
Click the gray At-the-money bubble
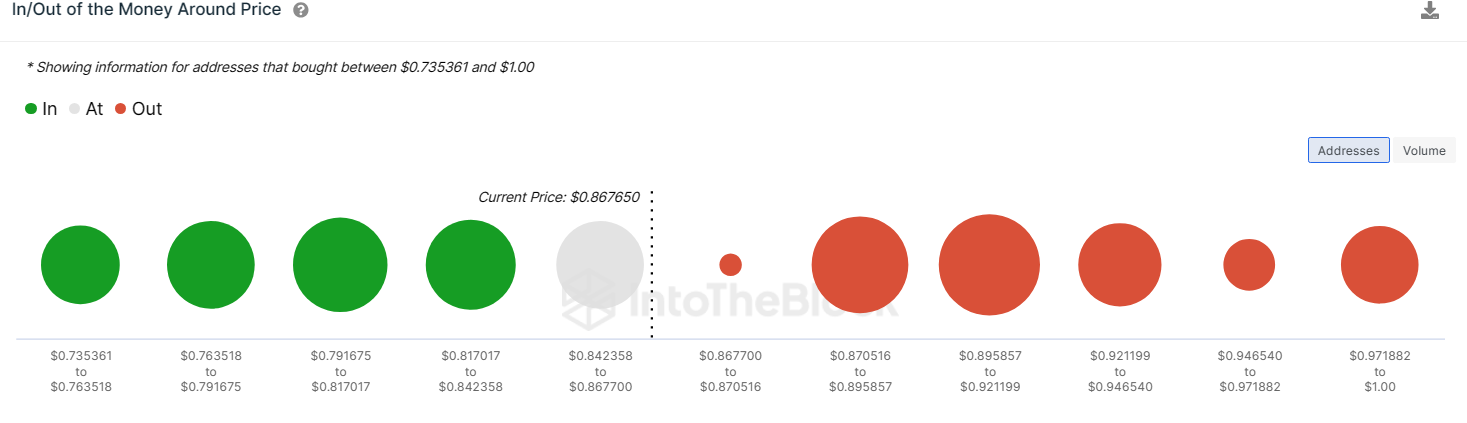600,265
